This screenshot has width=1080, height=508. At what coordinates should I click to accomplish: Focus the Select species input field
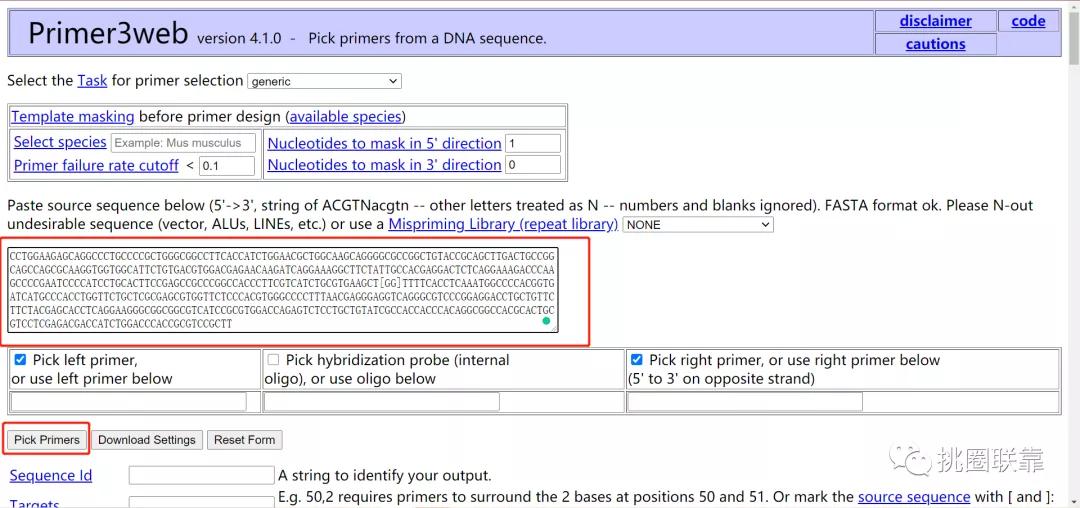[183, 143]
